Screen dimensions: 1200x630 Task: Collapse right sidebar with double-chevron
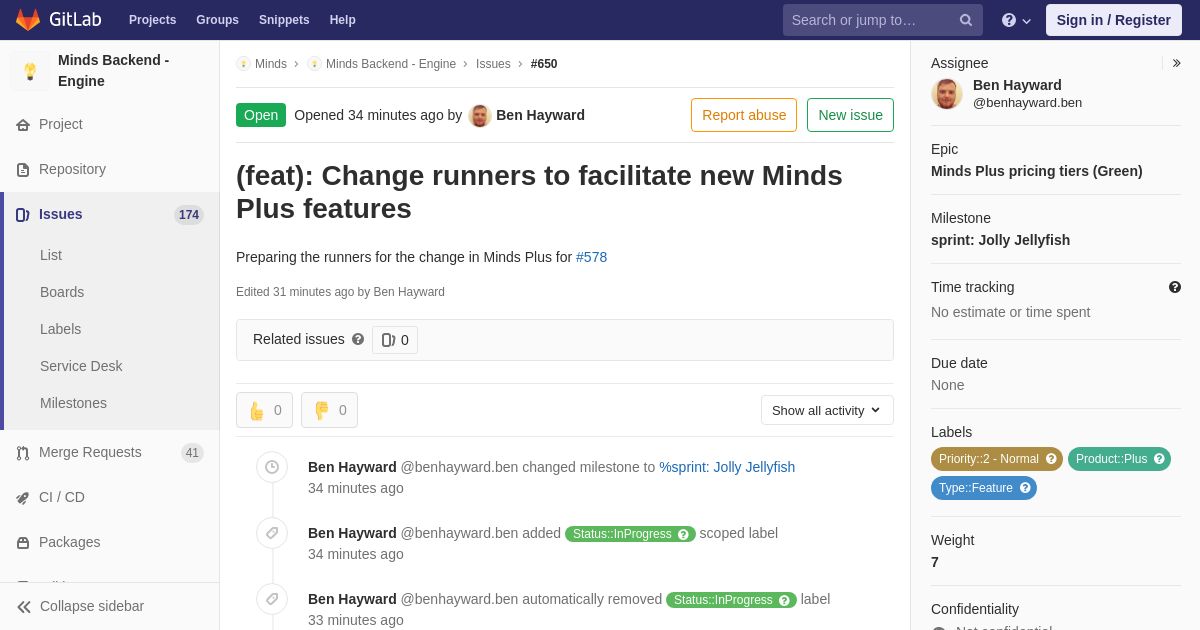1176,63
